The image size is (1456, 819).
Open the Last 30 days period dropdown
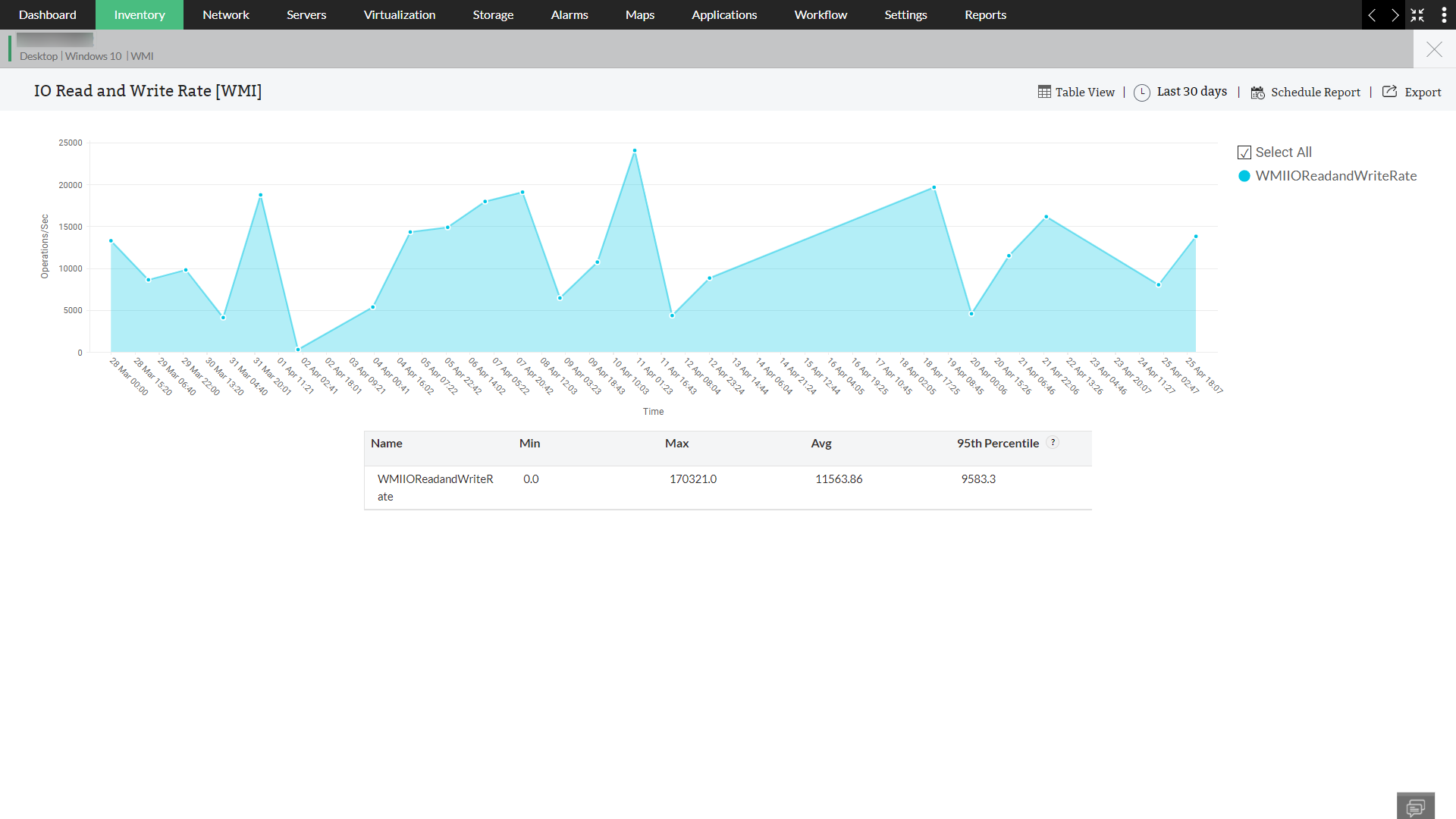(x=1191, y=92)
